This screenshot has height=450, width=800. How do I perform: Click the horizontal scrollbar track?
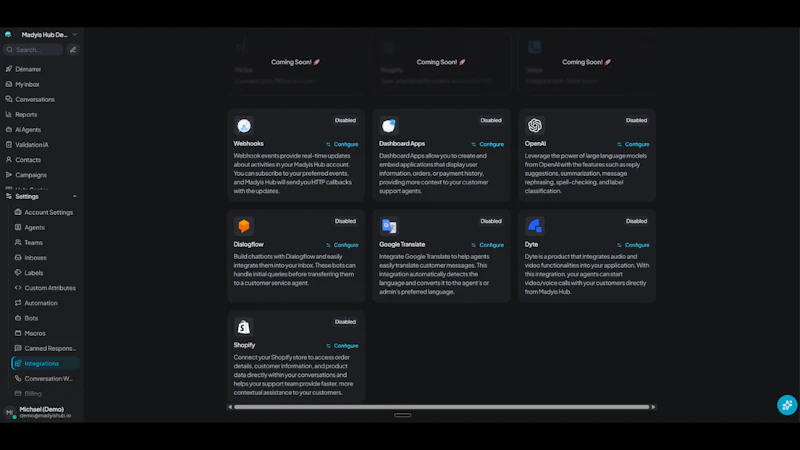pos(441,407)
